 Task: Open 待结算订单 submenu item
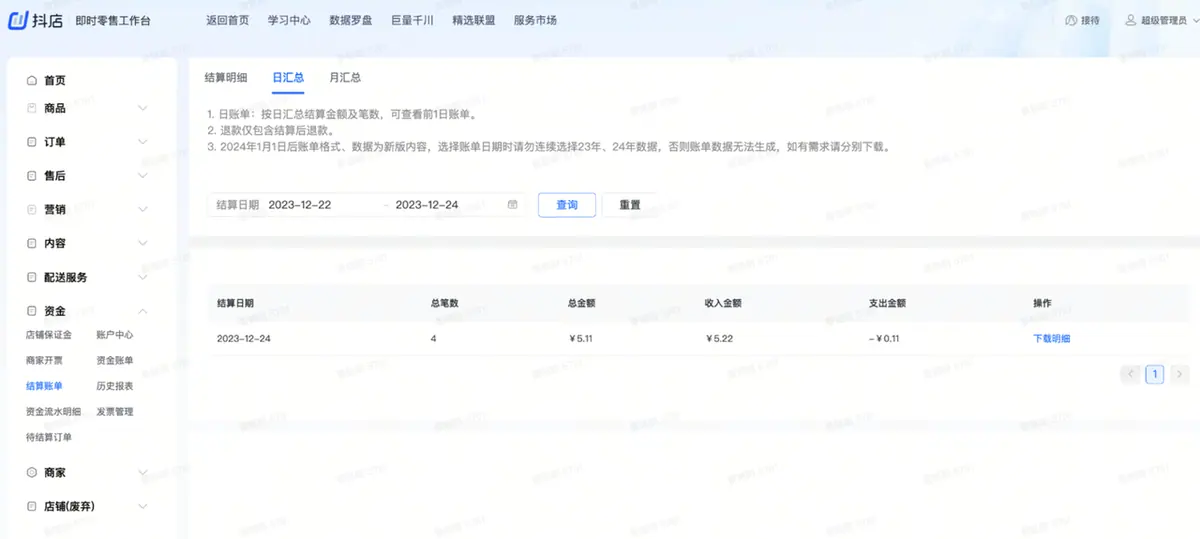(49, 437)
